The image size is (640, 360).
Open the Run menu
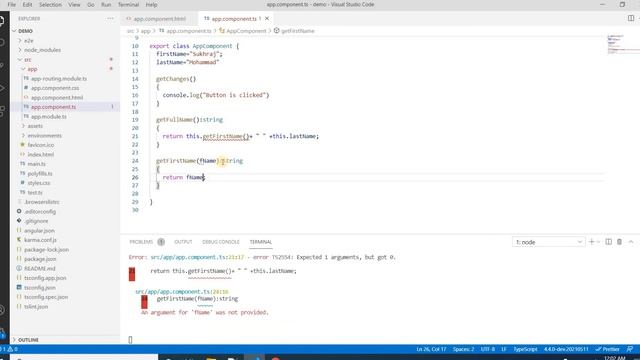[106, 4]
